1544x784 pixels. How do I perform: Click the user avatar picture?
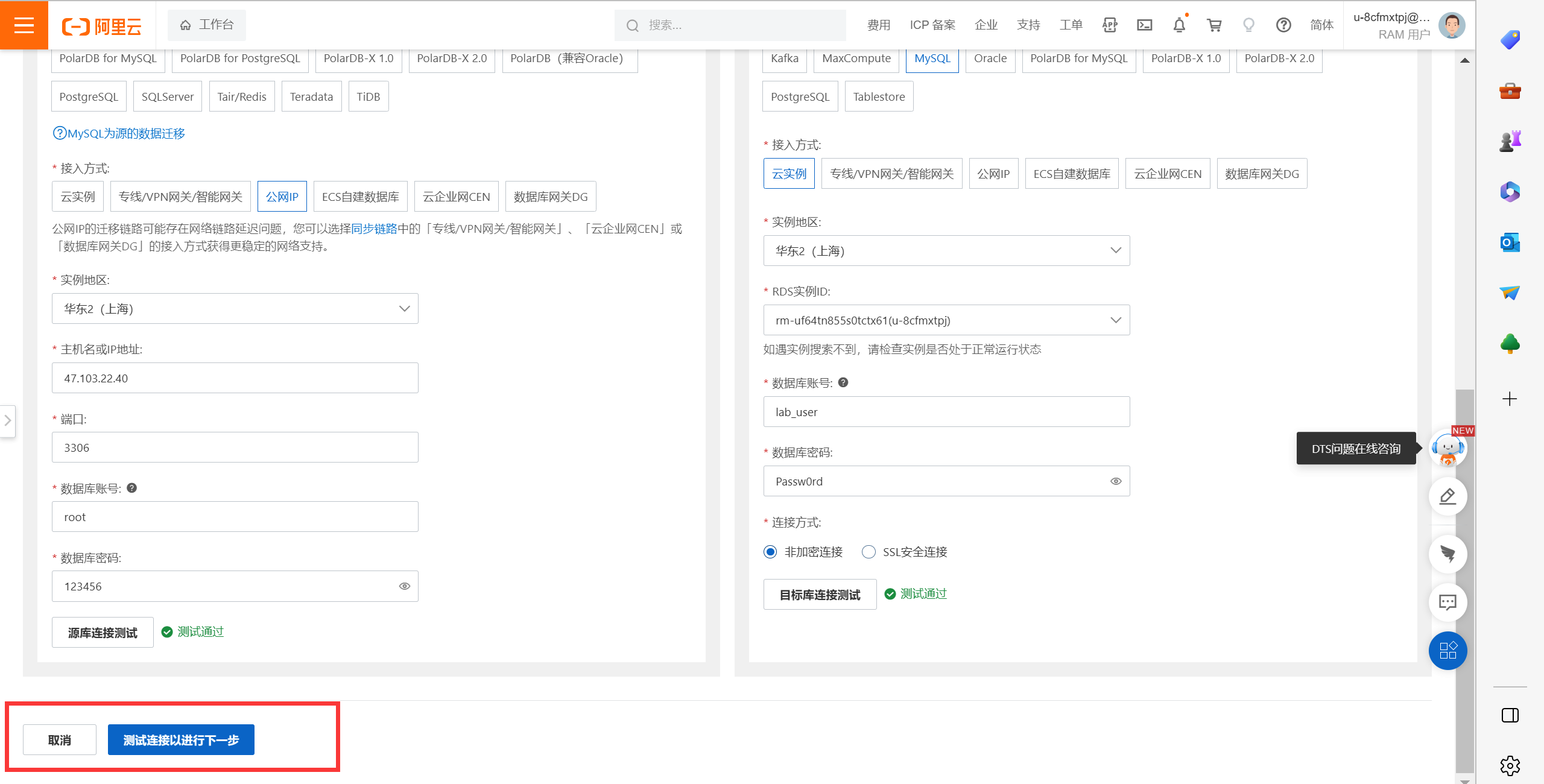1452,25
